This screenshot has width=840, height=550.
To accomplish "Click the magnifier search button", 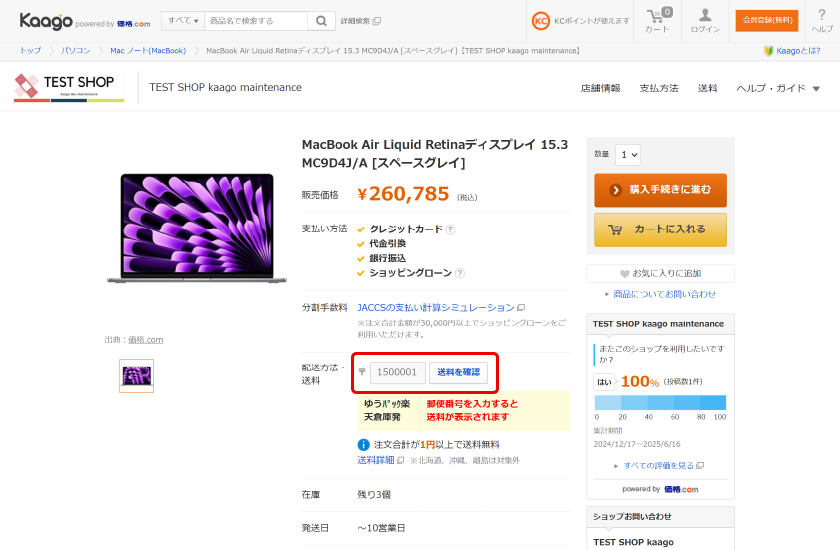I will 321,21.
